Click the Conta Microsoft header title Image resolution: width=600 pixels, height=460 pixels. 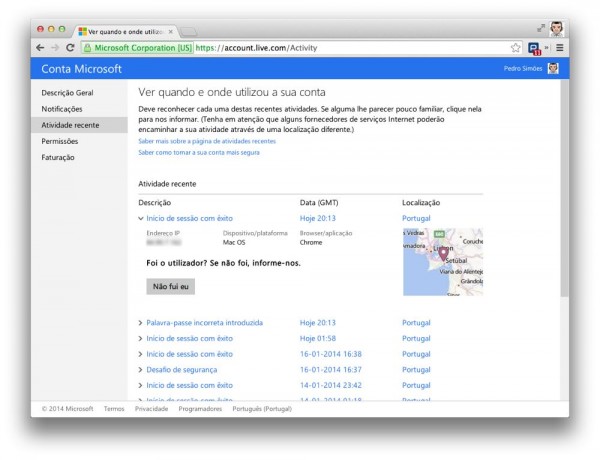click(x=82, y=69)
